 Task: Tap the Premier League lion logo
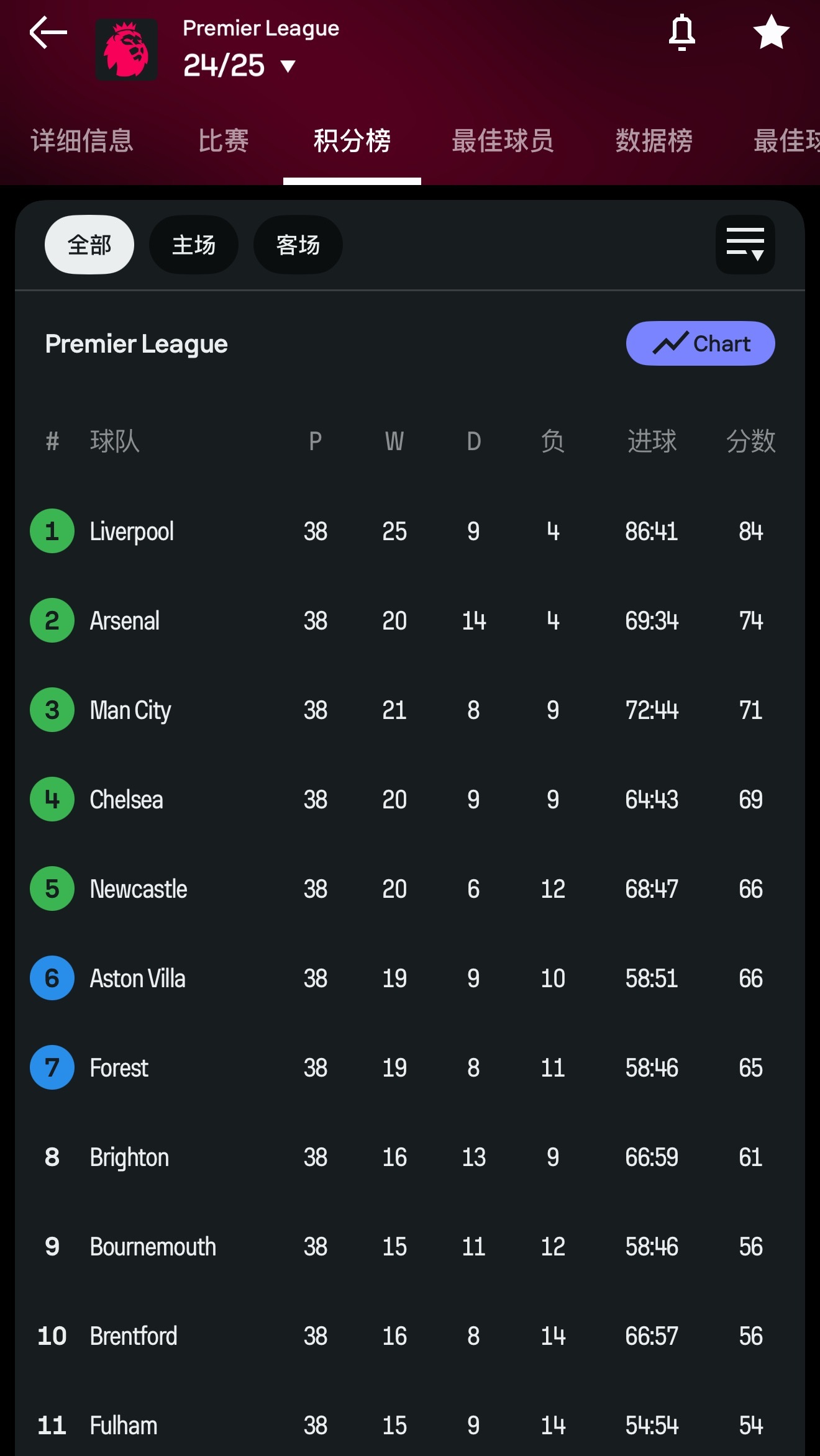click(x=126, y=50)
